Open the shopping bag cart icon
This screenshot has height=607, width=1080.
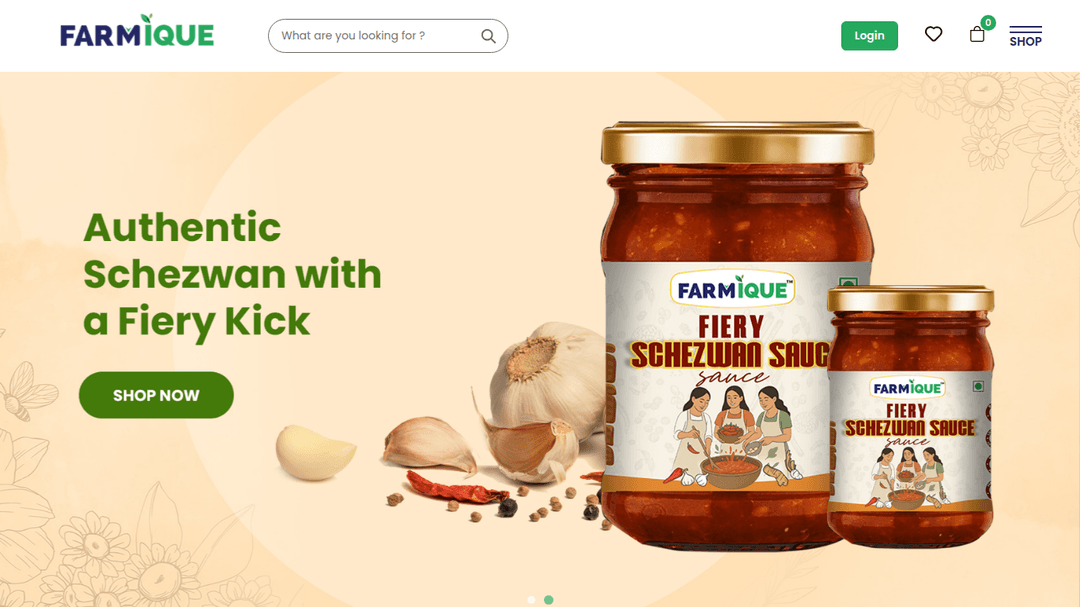(977, 34)
